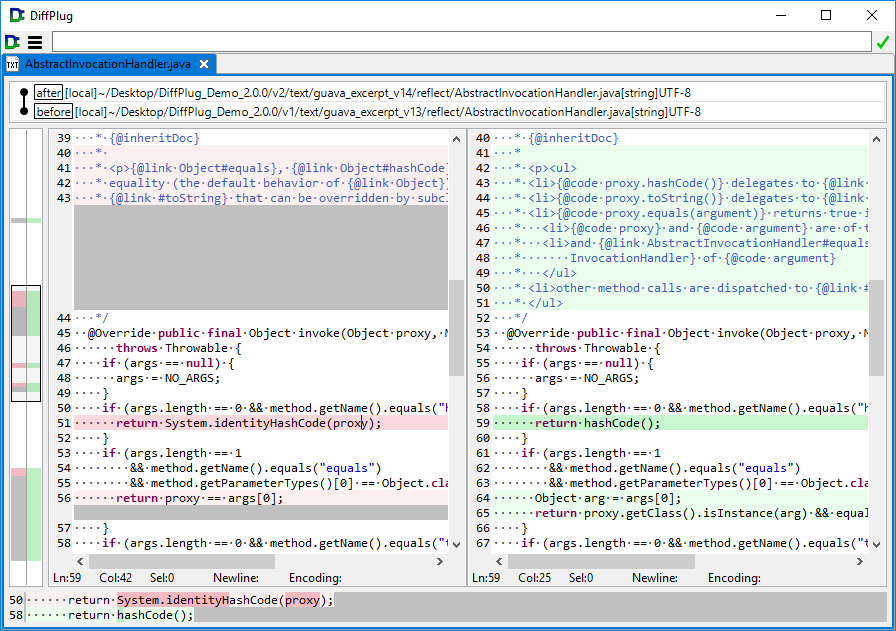The height and width of the screenshot is (631, 896).
Task: Click line 42 '<p><ul>' in right pane
Action: (552, 168)
